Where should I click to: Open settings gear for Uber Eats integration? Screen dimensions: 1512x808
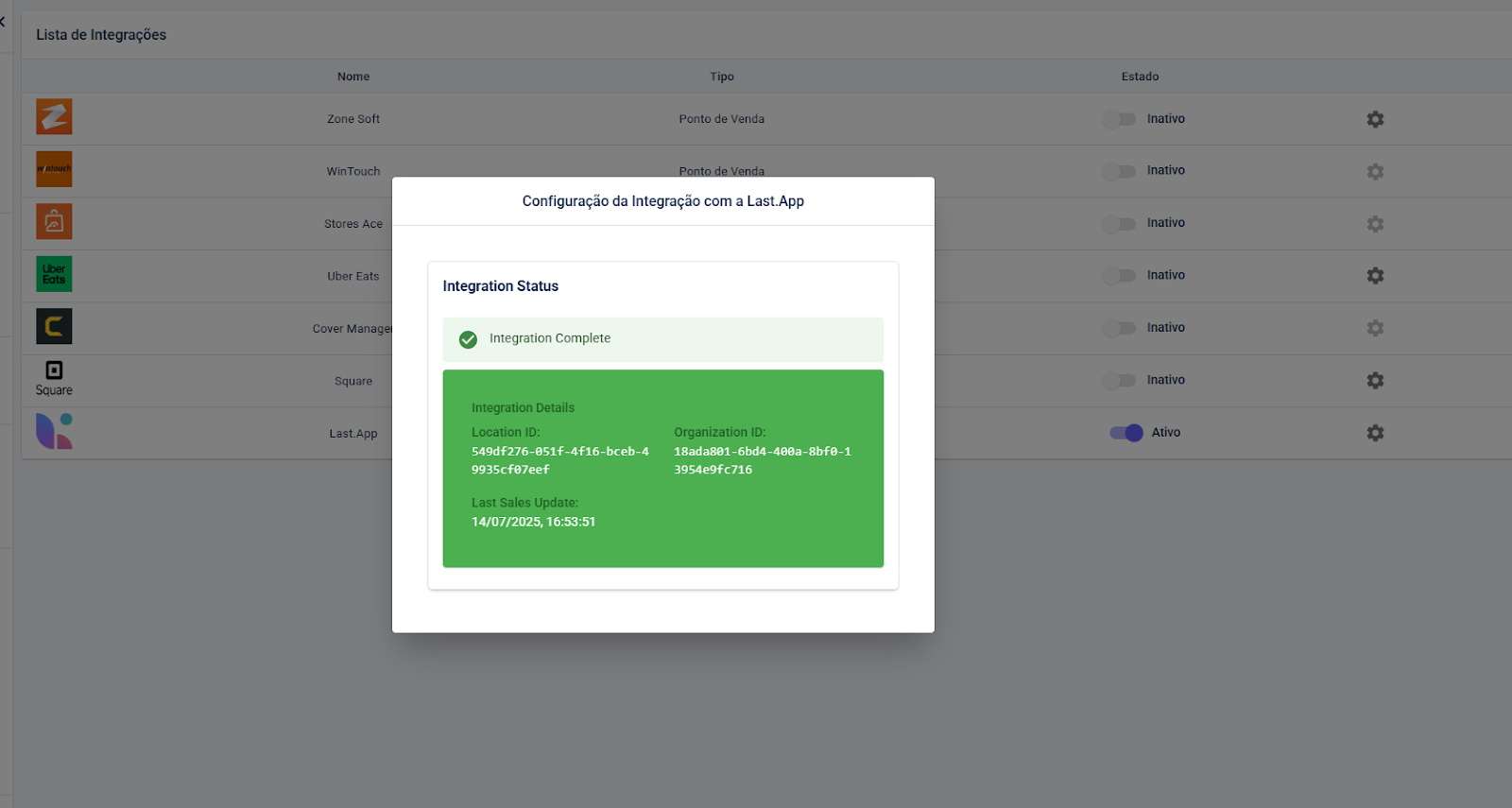(x=1375, y=276)
